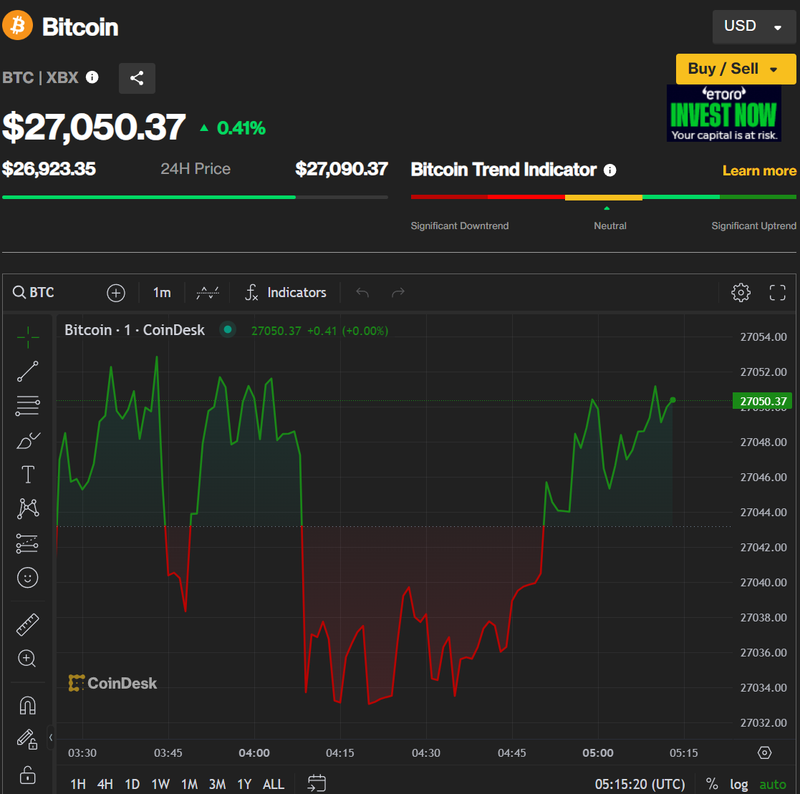Click the zoom in tool
Image resolution: width=800 pixels, height=794 pixels.
point(28,659)
